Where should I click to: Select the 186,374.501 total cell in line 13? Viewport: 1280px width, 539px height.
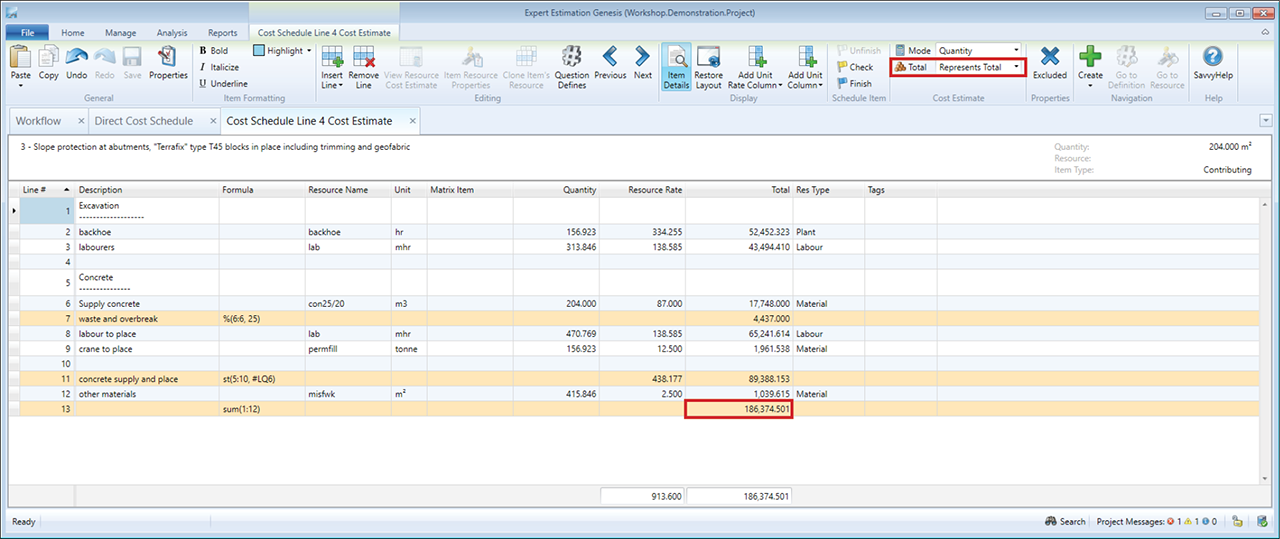coord(738,410)
